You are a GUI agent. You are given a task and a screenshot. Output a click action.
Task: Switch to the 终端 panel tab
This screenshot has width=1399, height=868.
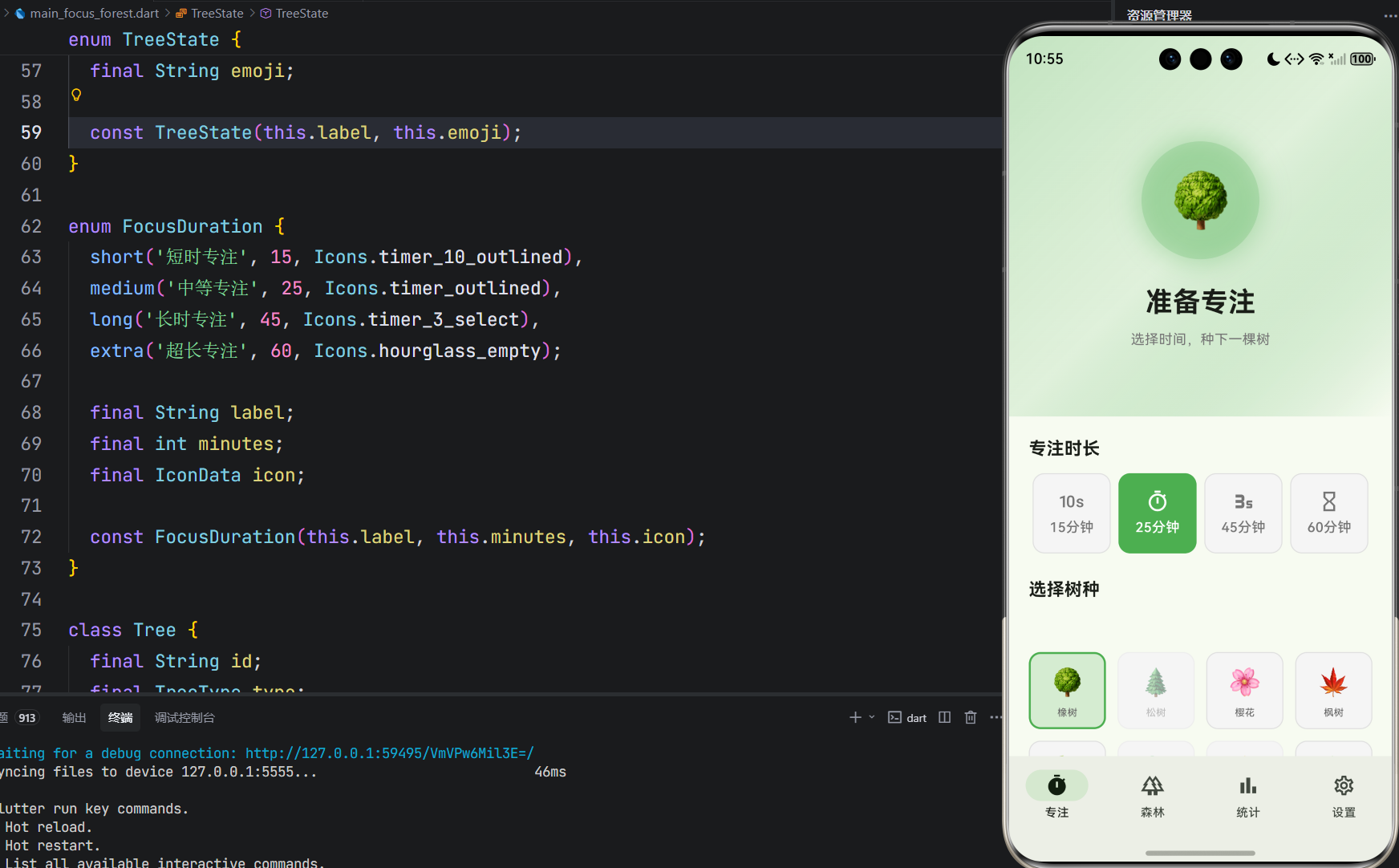[x=120, y=717]
